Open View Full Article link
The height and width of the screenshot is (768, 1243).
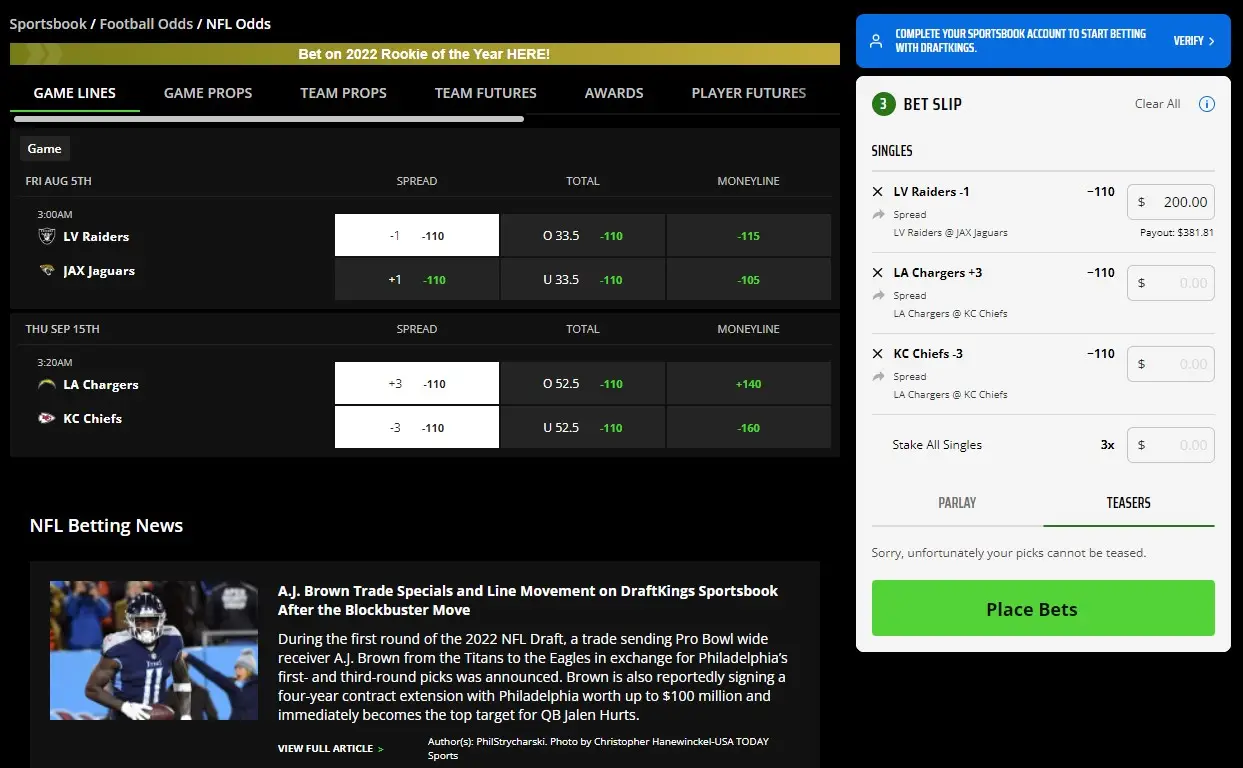tap(330, 748)
